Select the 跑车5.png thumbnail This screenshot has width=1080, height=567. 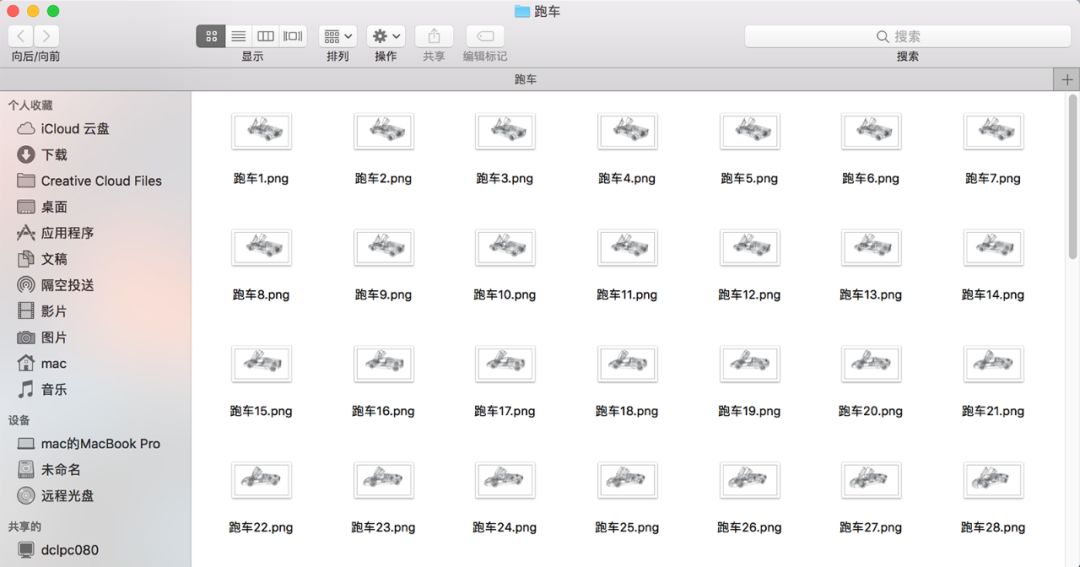749,131
